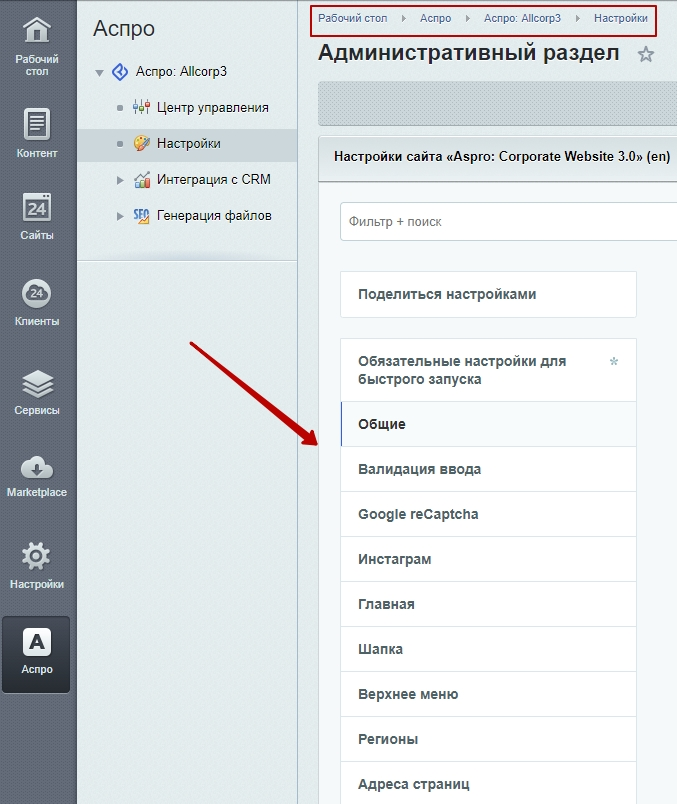Click the Фильтр + поиск input field
The height and width of the screenshot is (804, 677).
coord(508,222)
